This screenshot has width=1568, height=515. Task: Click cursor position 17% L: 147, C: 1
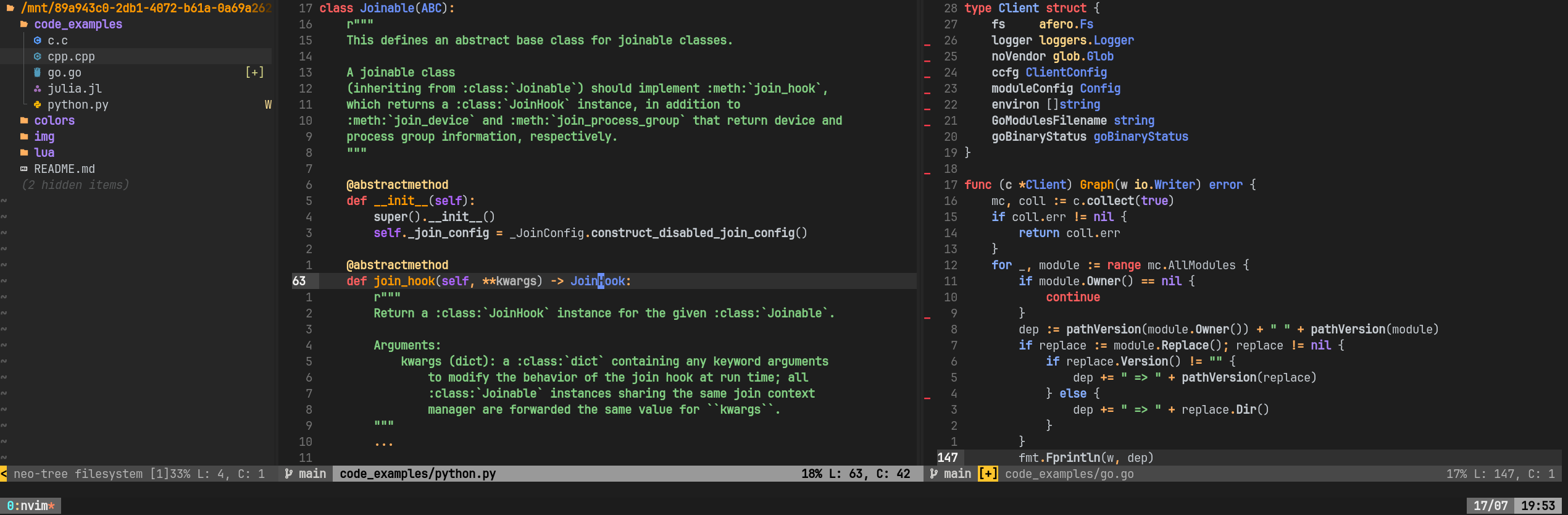coord(1500,474)
